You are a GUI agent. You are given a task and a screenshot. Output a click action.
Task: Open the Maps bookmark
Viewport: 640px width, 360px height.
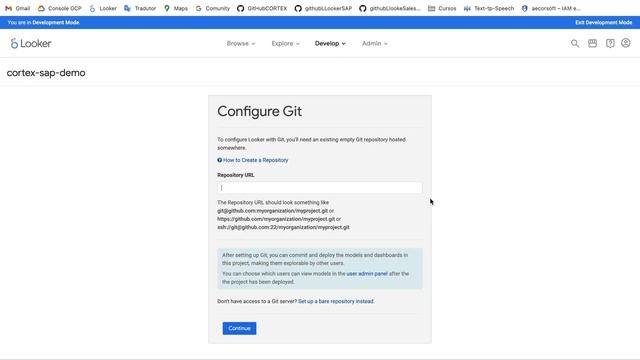point(176,8)
